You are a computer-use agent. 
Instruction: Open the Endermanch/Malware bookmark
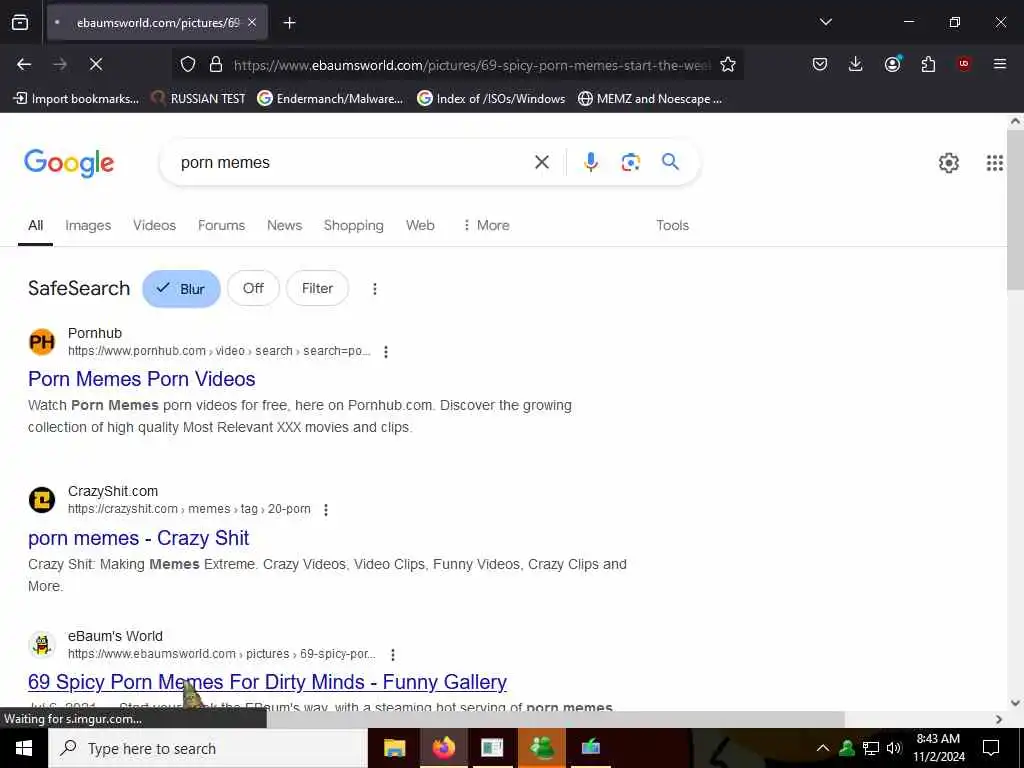[x=330, y=99]
